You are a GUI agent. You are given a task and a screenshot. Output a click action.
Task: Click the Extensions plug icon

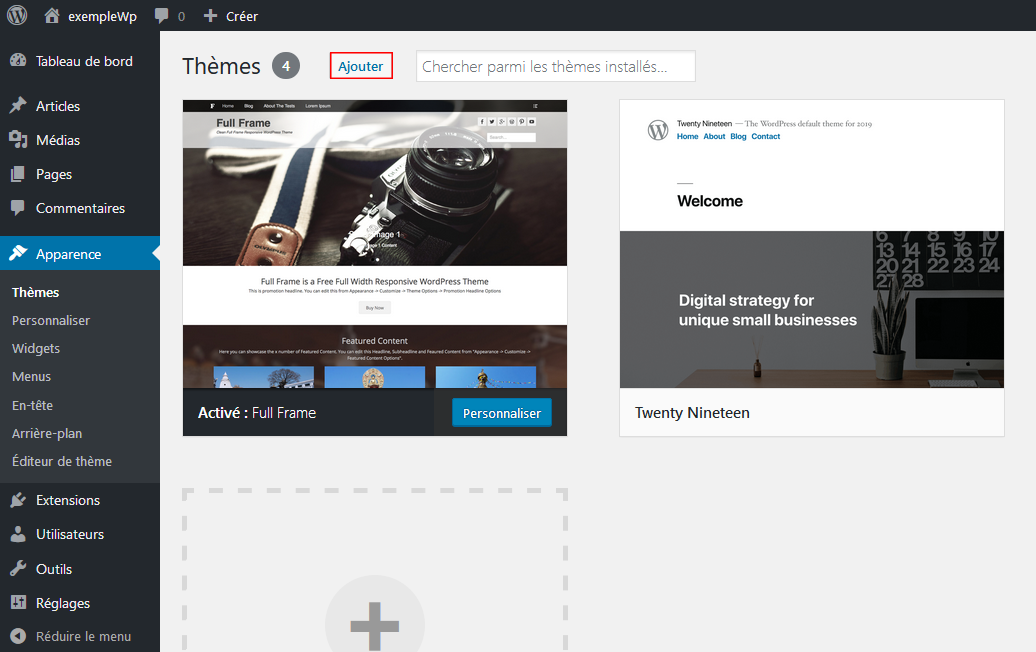(18, 500)
